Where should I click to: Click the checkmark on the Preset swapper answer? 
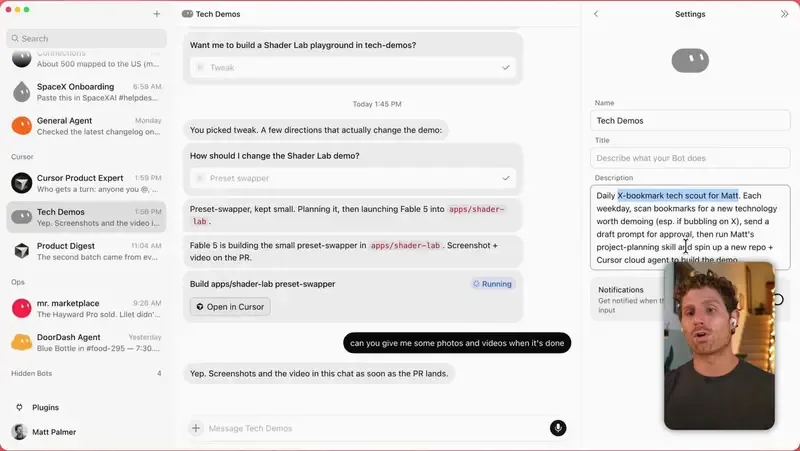click(506, 178)
